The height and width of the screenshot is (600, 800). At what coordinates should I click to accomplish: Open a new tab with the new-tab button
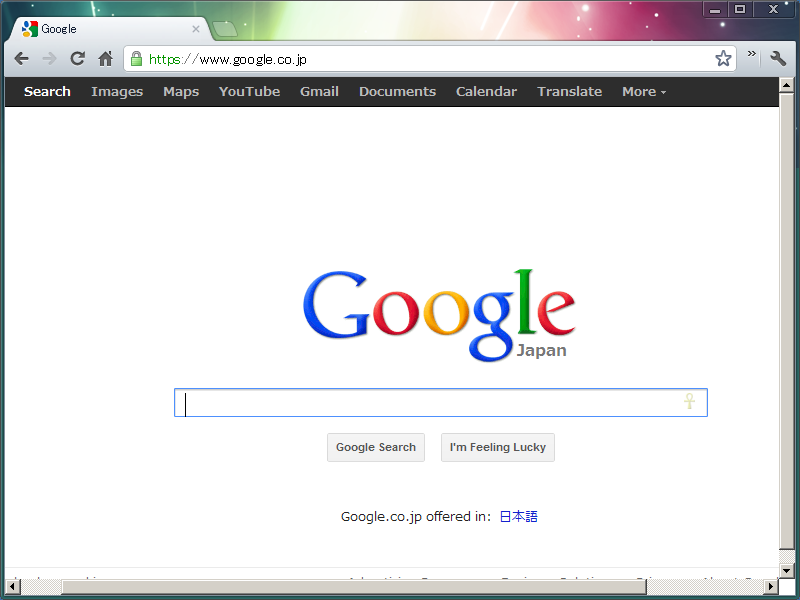pyautogui.click(x=225, y=30)
